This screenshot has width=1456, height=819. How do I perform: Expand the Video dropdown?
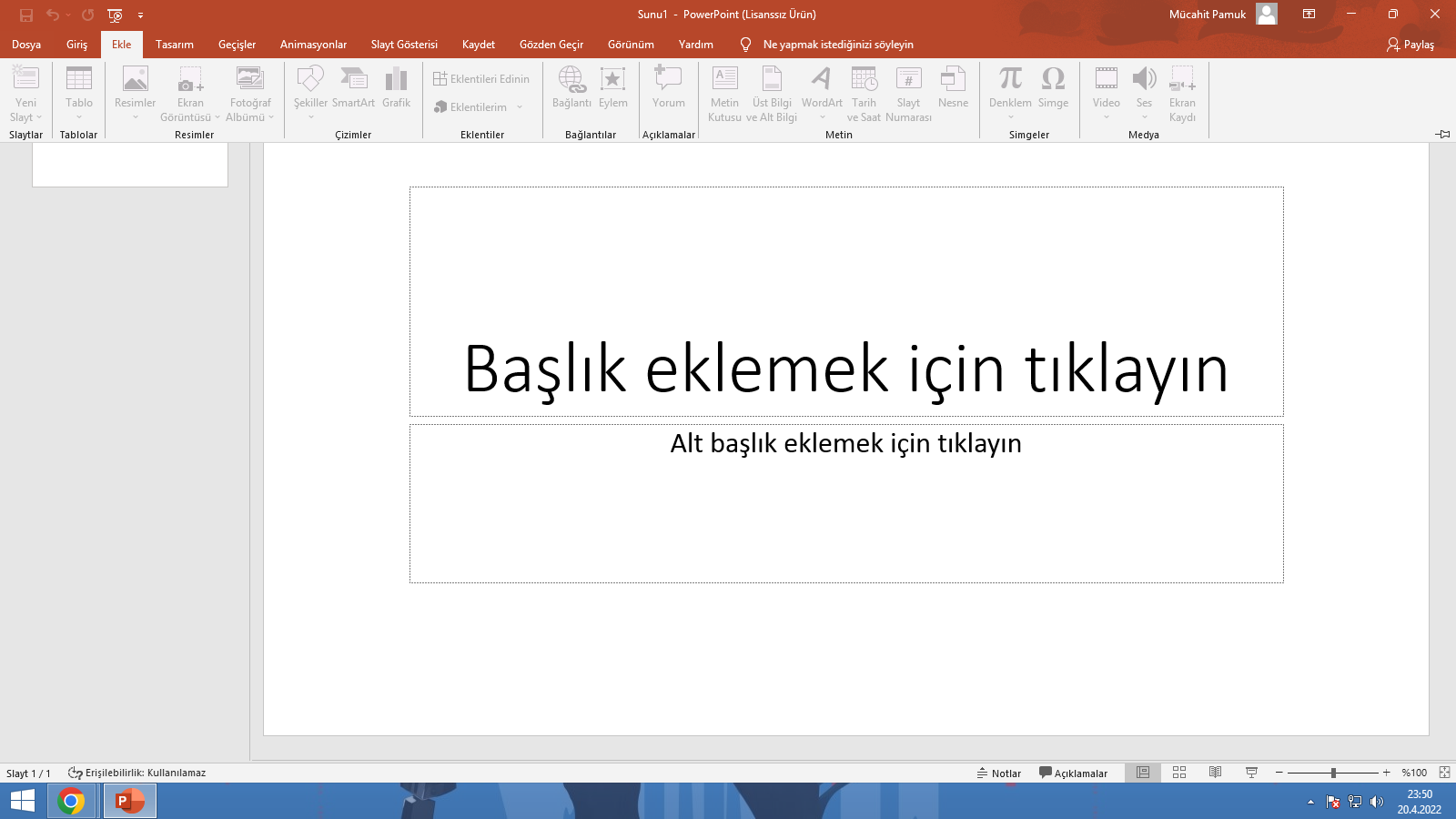[1107, 116]
